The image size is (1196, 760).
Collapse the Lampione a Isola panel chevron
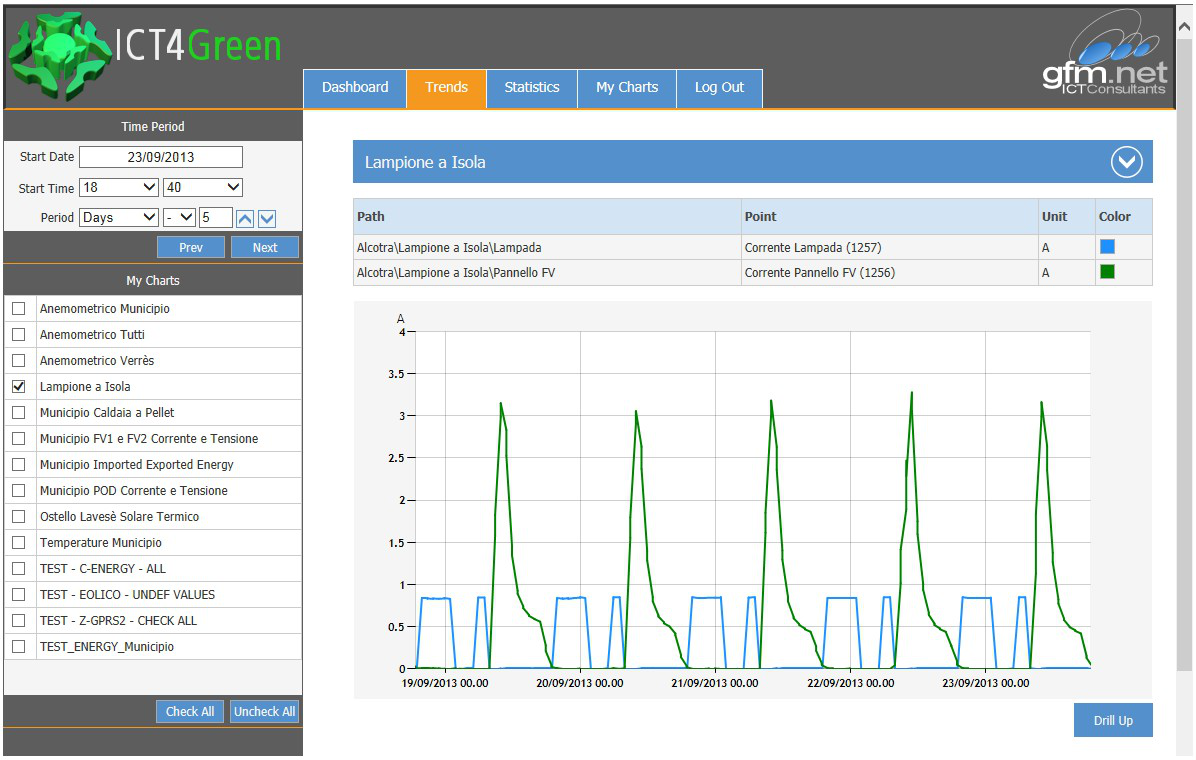point(1126,162)
